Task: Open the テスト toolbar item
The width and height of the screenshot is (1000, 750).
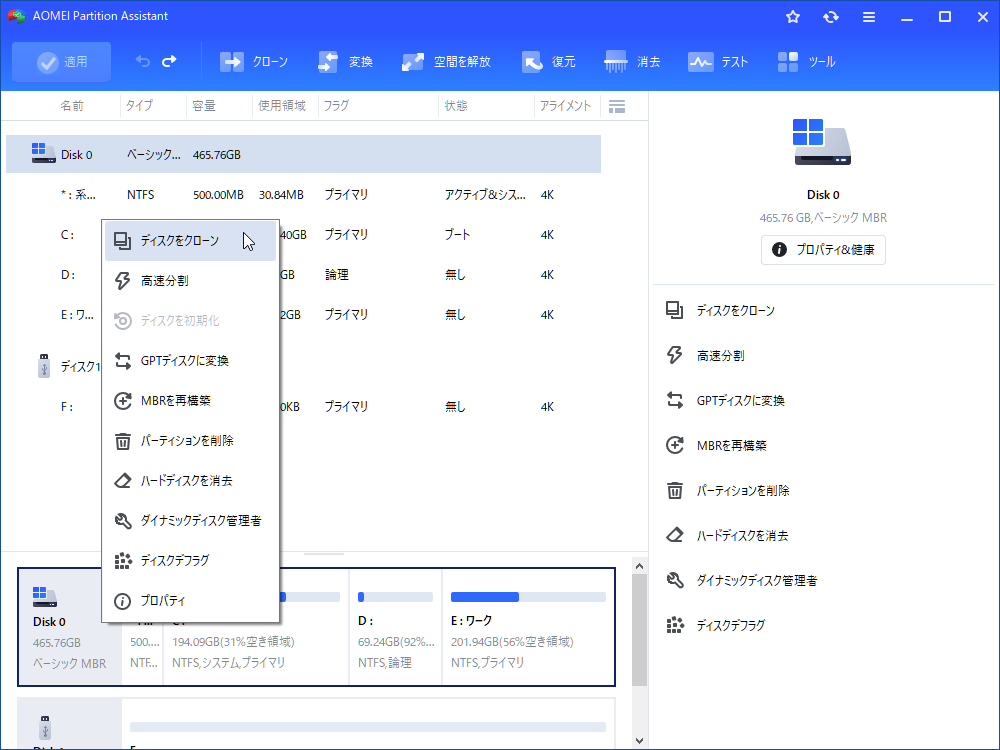Action: point(717,62)
